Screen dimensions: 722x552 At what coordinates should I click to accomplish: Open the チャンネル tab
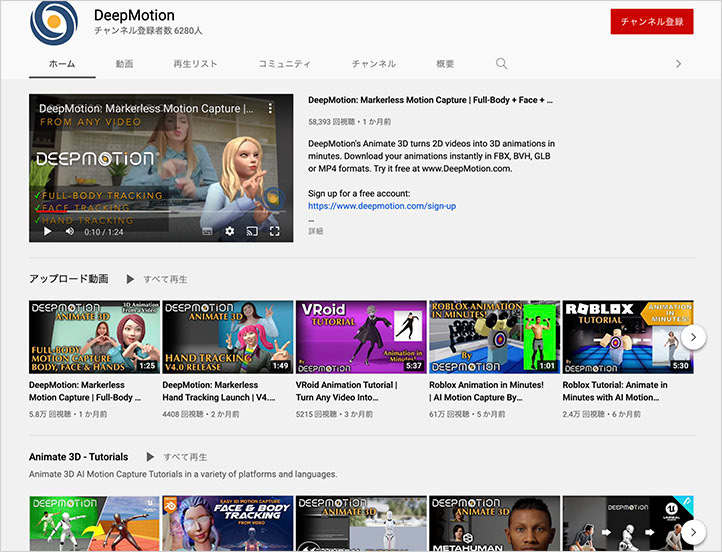tap(374, 64)
